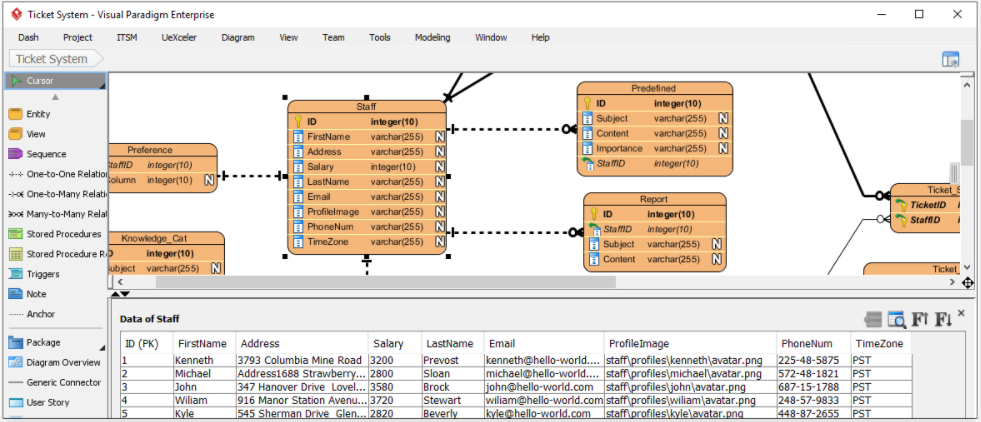
Task: Select the Triggers tool
Action: point(43,274)
